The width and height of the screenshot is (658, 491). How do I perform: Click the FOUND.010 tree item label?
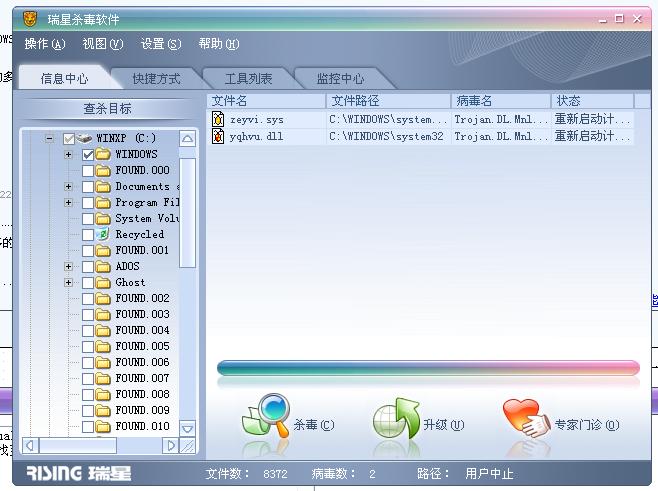point(142,426)
